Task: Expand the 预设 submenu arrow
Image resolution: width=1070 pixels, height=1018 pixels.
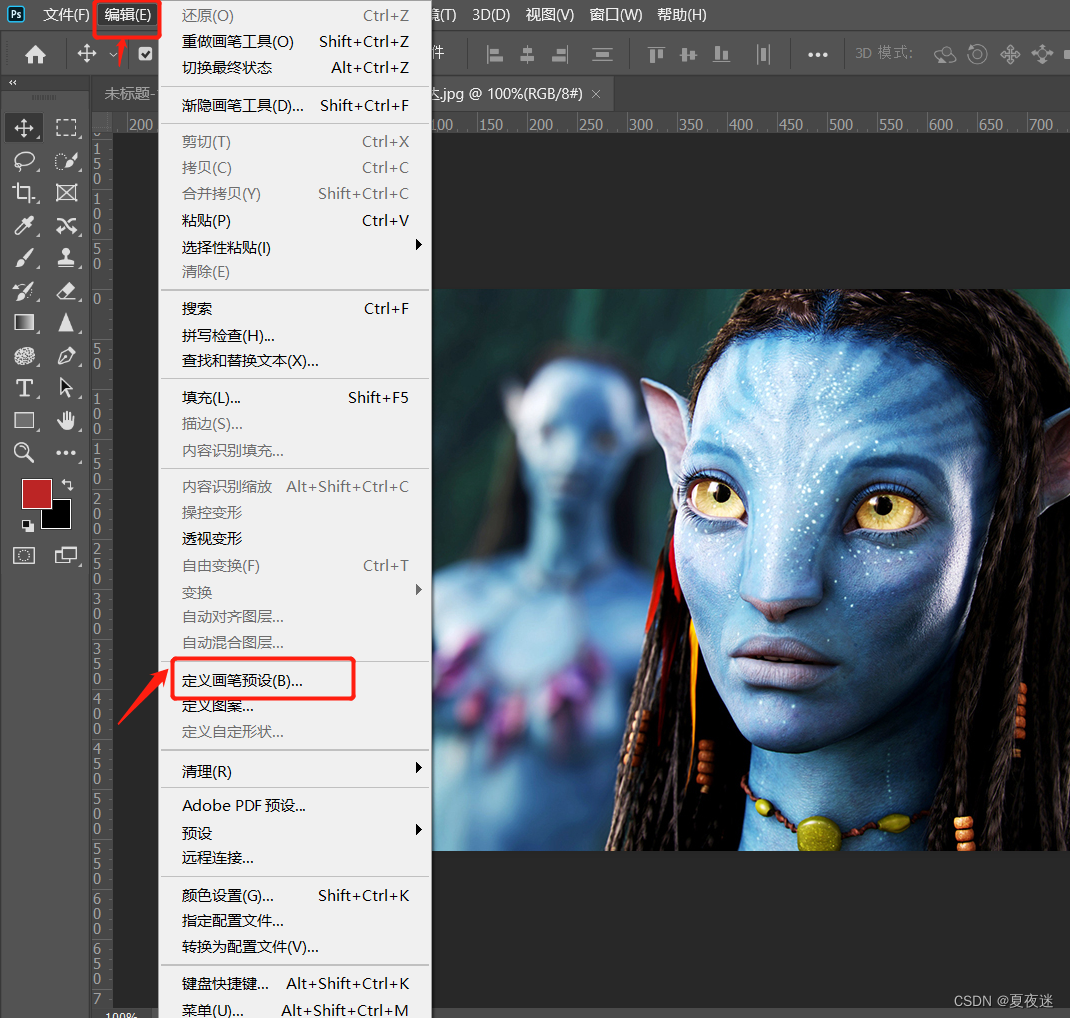Action: (x=419, y=830)
